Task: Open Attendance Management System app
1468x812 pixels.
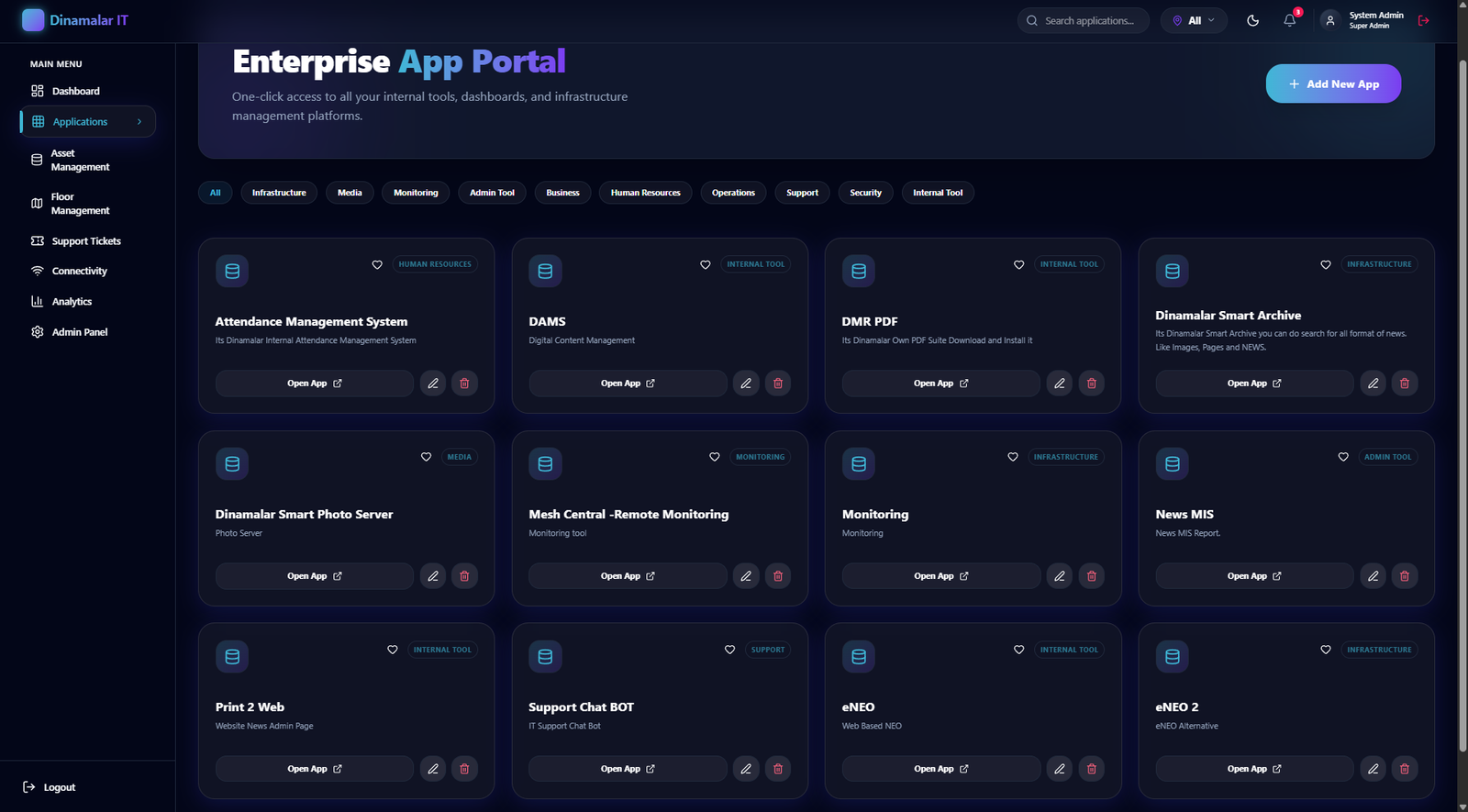Action: click(315, 384)
